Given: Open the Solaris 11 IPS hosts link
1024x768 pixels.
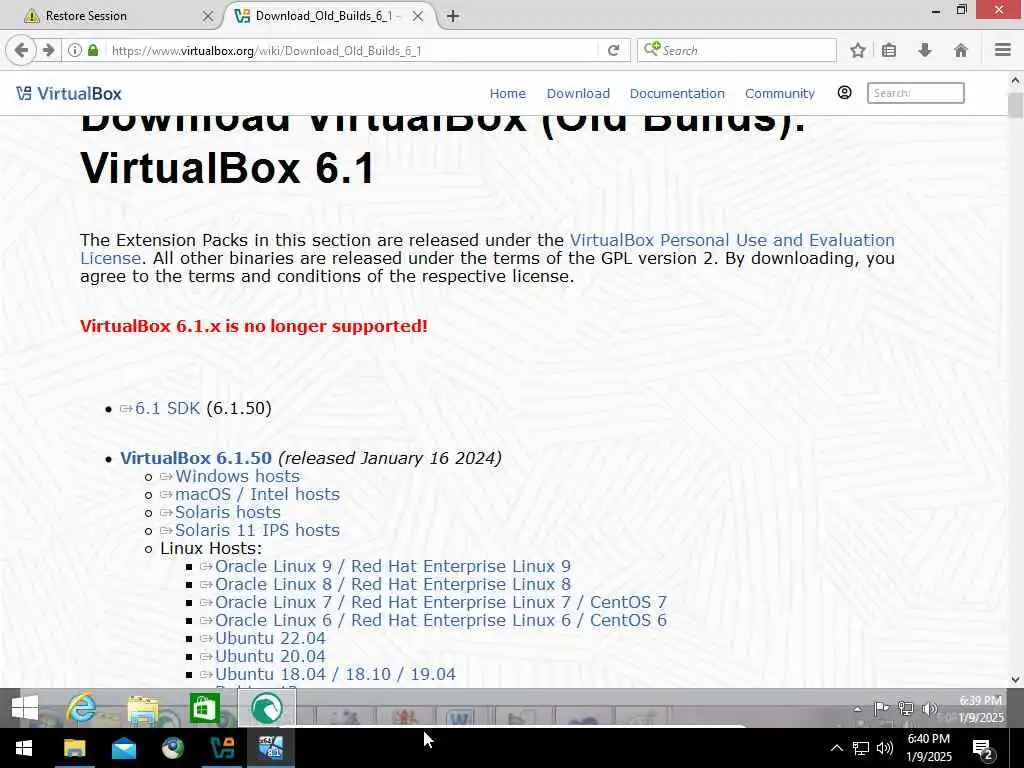Looking at the screenshot, I should coord(257,530).
